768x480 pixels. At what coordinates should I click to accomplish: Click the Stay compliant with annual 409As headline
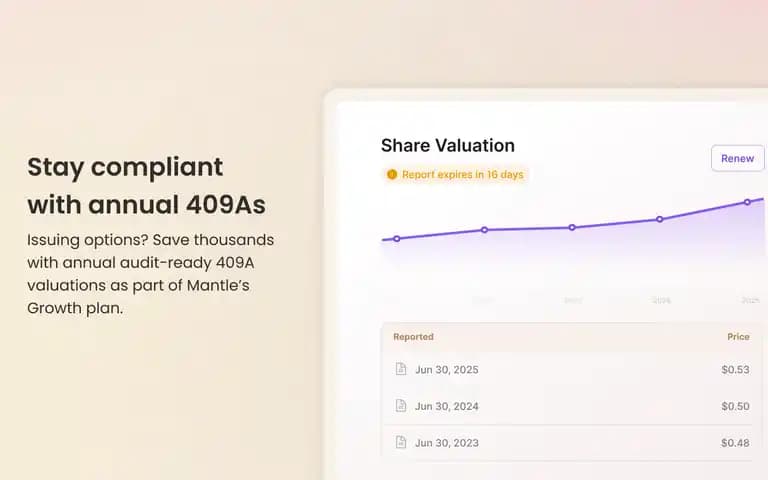click(x=146, y=186)
